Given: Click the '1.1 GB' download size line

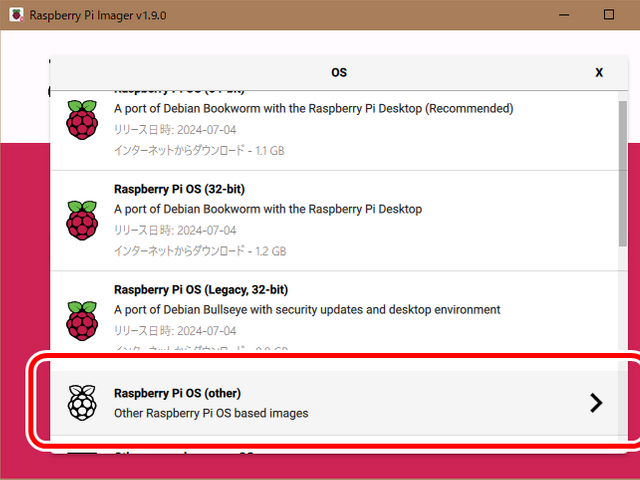Looking at the screenshot, I should (x=199, y=151).
